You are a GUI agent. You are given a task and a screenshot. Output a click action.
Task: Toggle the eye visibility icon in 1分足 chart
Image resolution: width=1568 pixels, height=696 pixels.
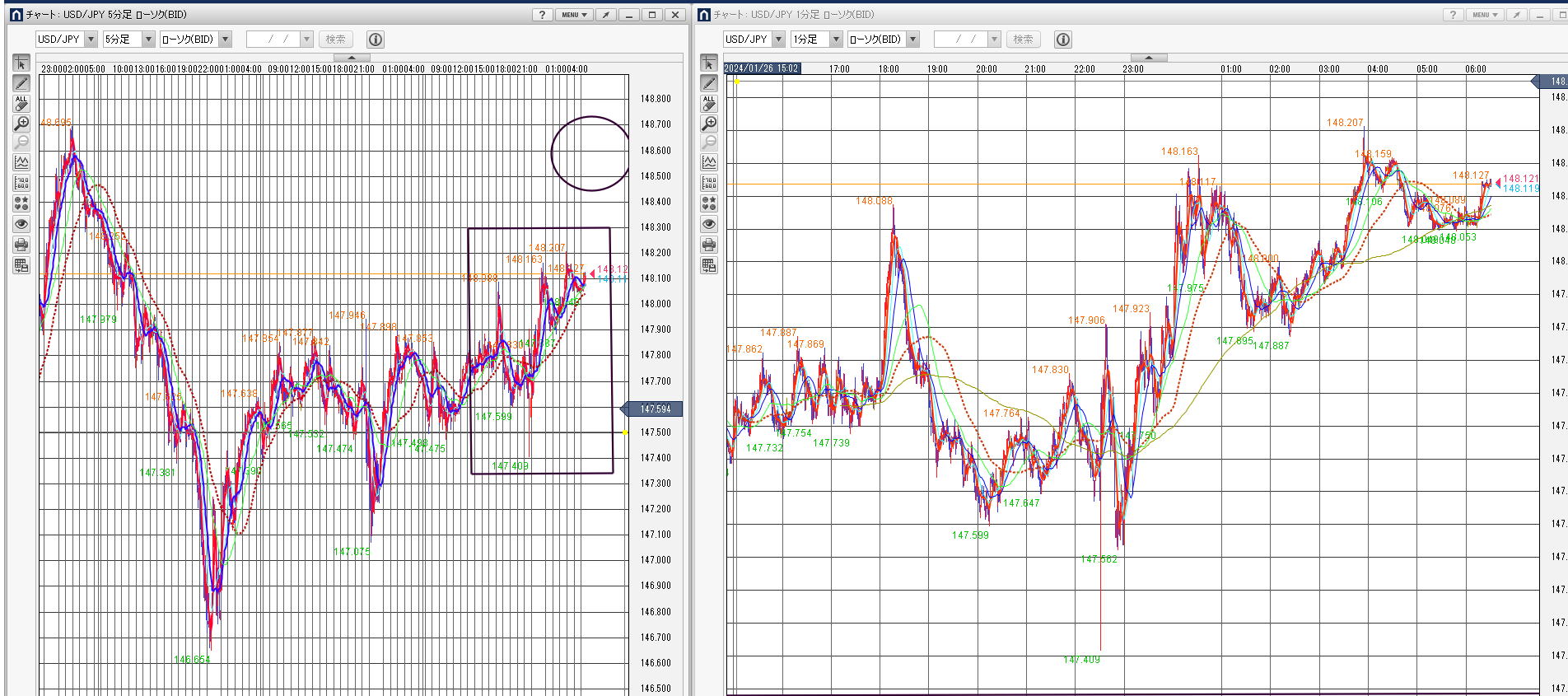[x=709, y=224]
